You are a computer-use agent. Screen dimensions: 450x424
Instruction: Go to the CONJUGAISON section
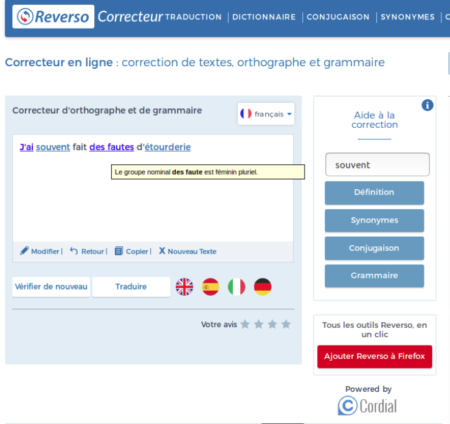tap(338, 17)
